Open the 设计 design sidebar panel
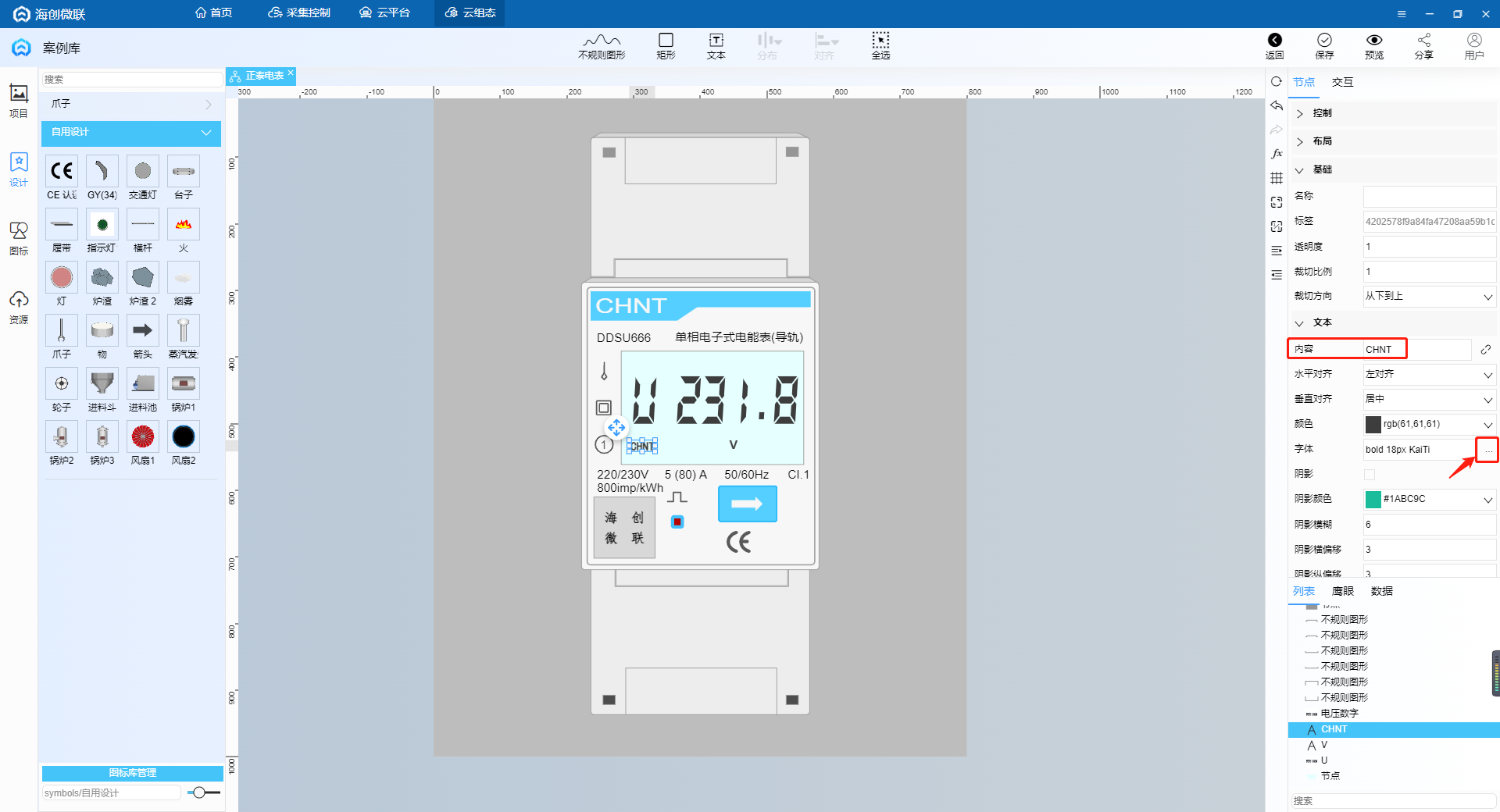This screenshot has height=812, width=1500. tap(19, 169)
